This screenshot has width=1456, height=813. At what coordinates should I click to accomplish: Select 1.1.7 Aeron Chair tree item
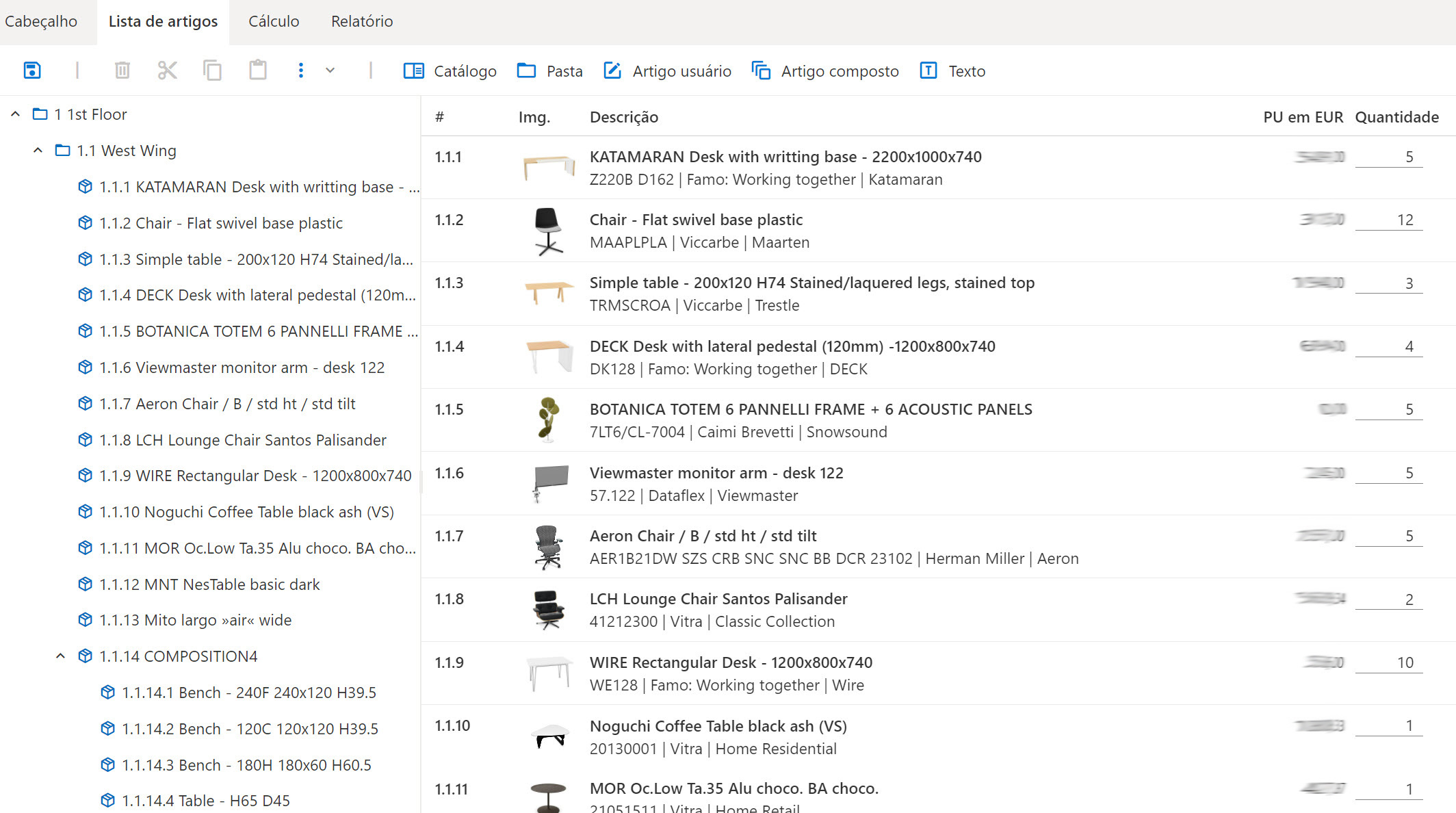(x=227, y=404)
